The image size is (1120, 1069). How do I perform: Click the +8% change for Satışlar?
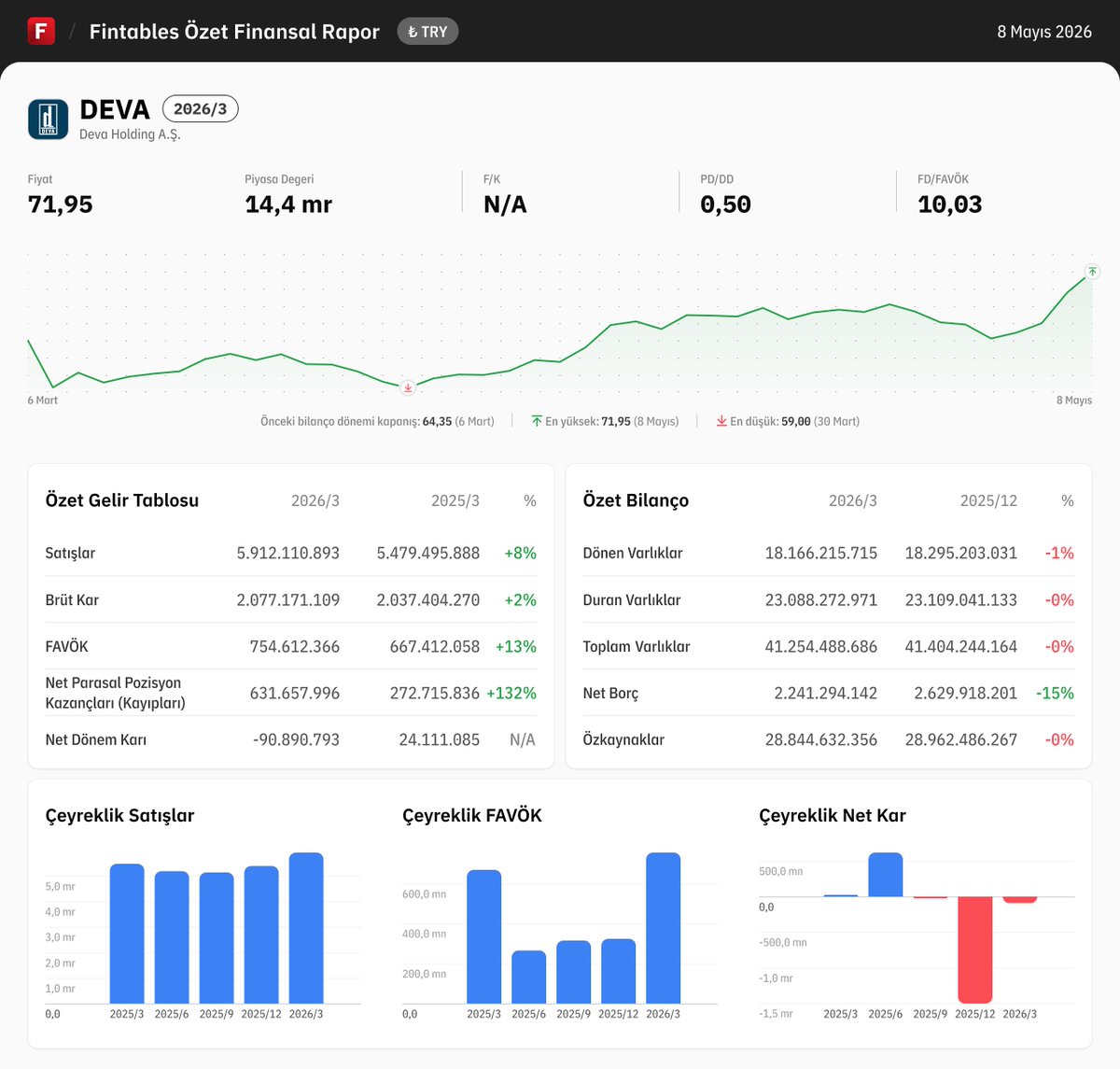click(x=520, y=553)
